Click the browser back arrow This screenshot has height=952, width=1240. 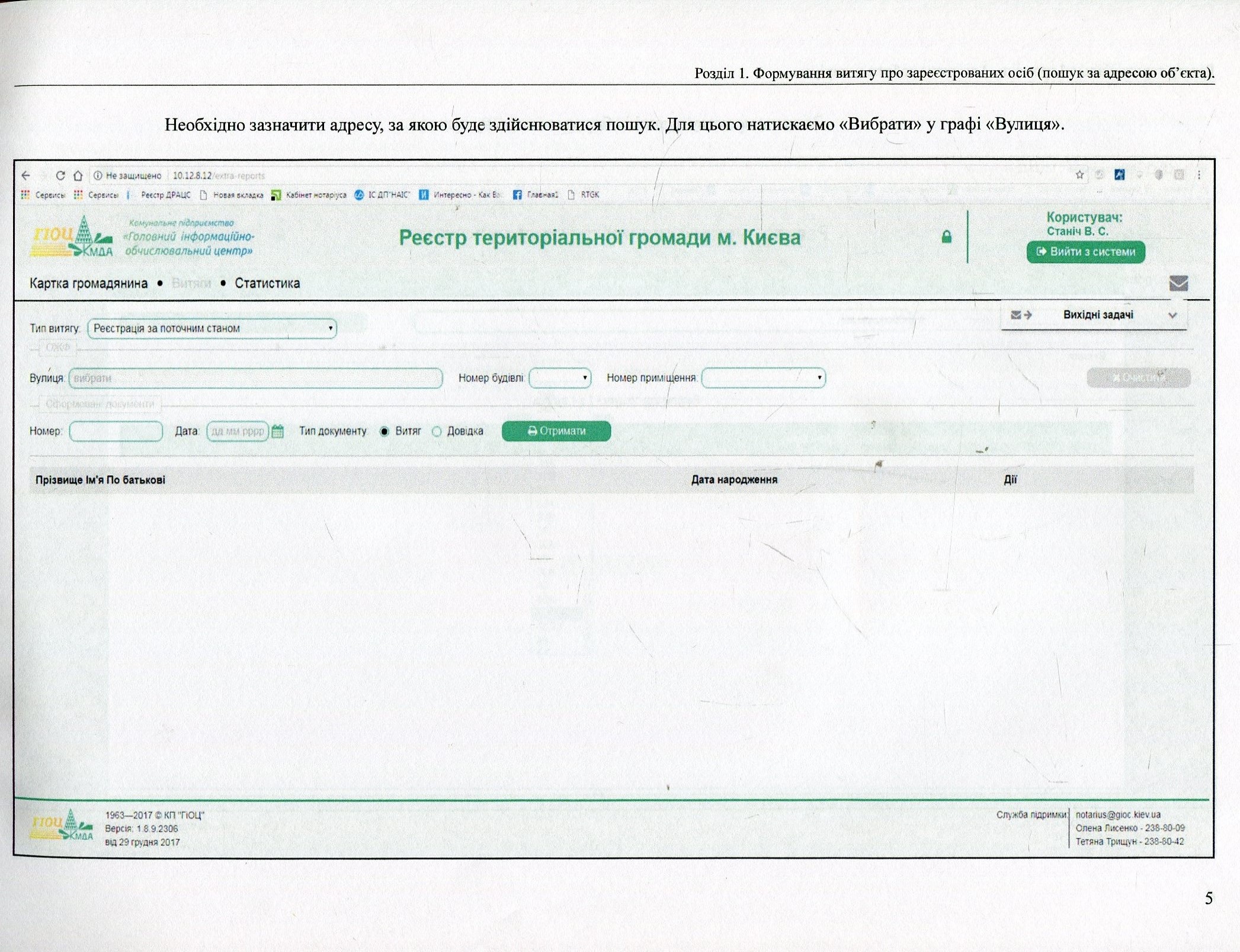(x=25, y=175)
